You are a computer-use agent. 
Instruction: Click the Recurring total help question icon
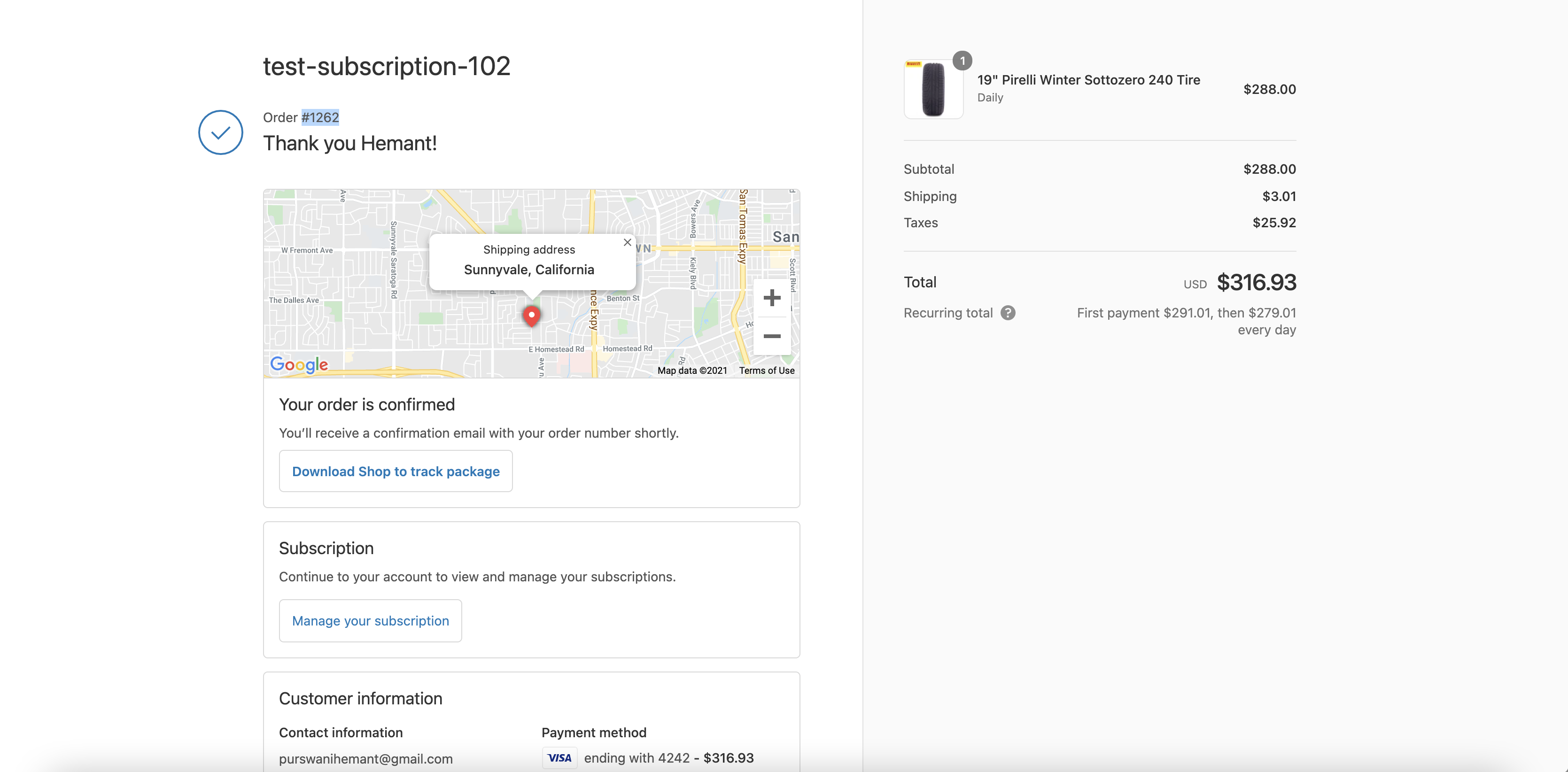(1008, 313)
